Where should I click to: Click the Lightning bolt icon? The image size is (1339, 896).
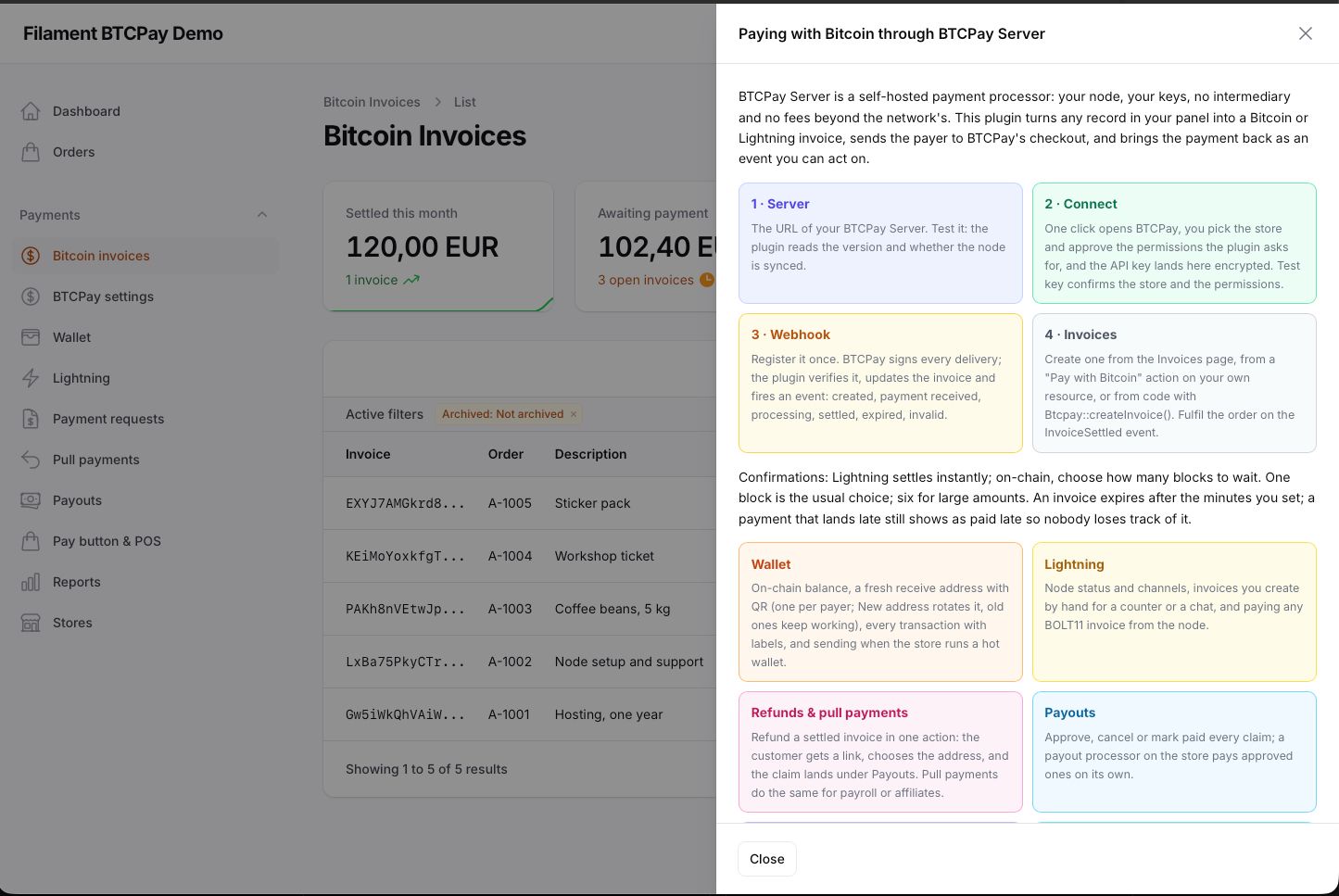point(31,378)
